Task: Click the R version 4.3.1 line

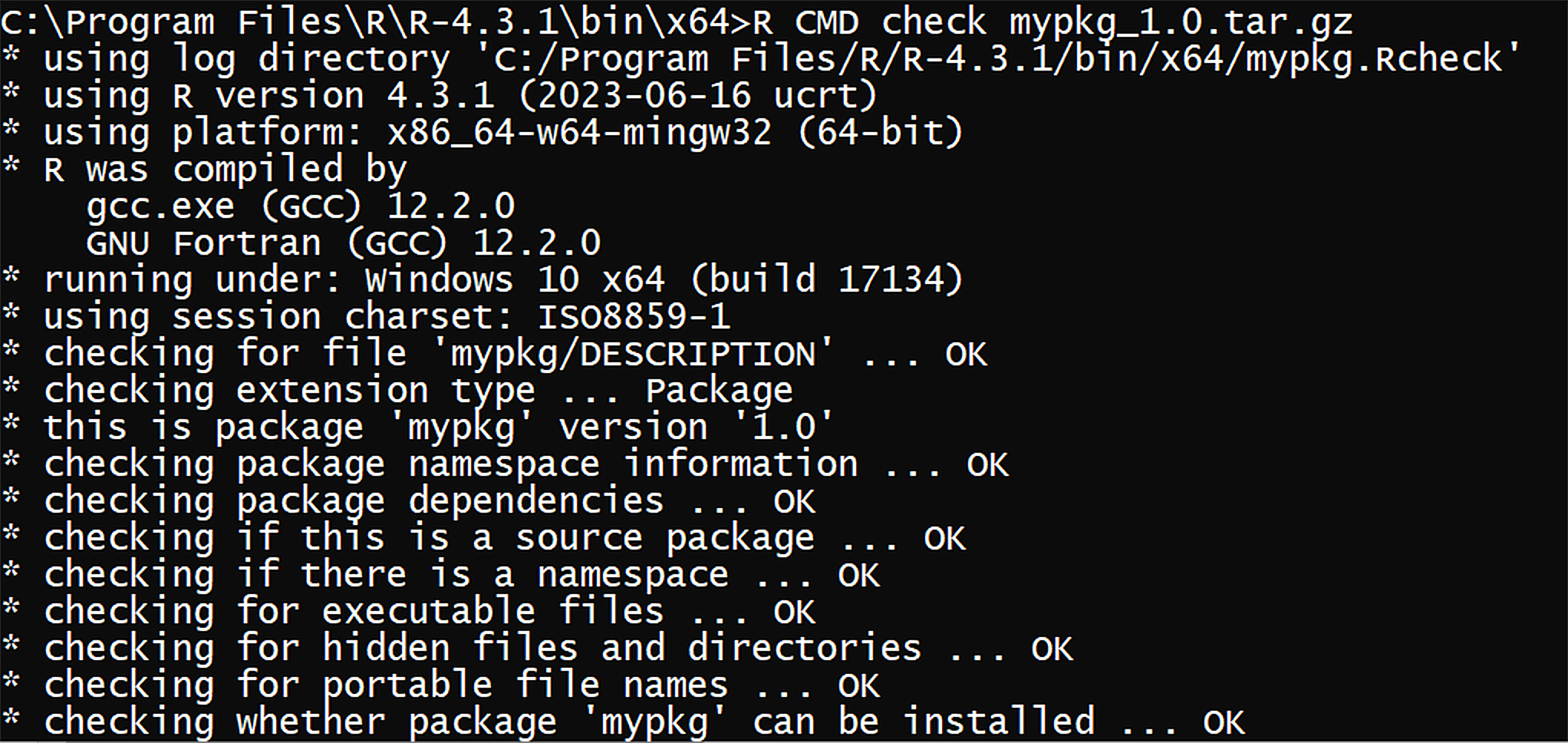Action: tap(440, 96)
